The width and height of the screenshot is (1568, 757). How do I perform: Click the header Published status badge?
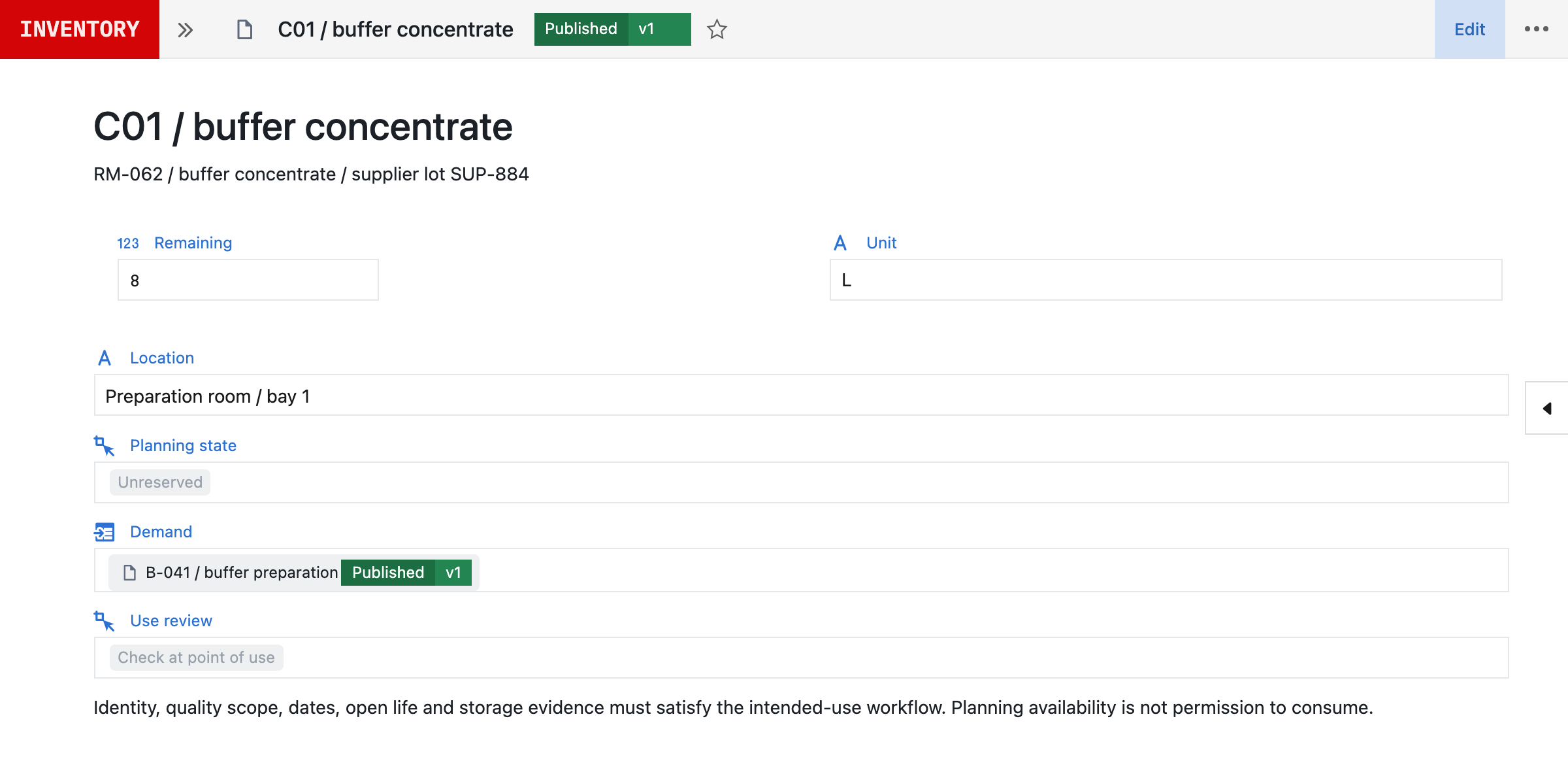(x=581, y=29)
